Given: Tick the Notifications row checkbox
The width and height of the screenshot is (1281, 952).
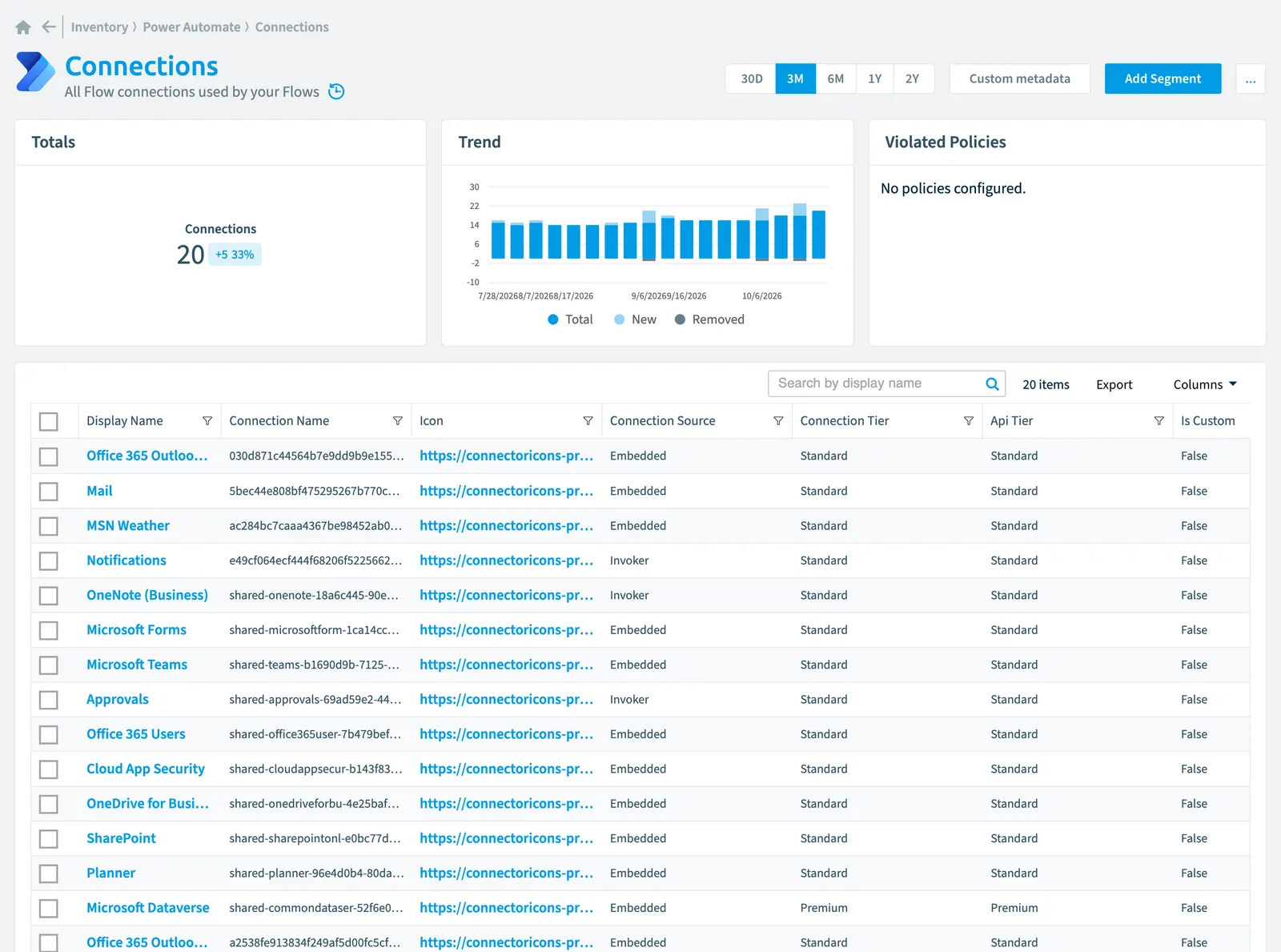Looking at the screenshot, I should pos(49,560).
